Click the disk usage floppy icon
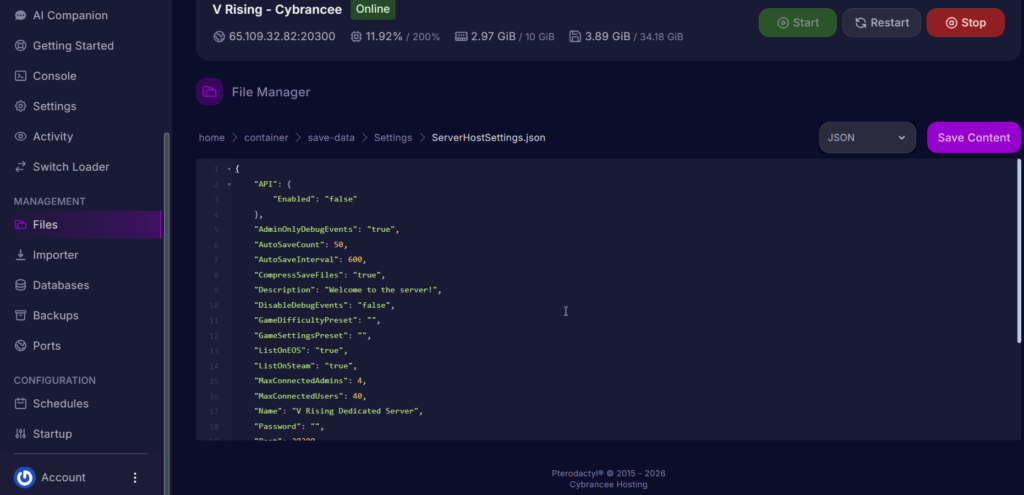Screen dimensions: 1024x495 click(x=575, y=37)
